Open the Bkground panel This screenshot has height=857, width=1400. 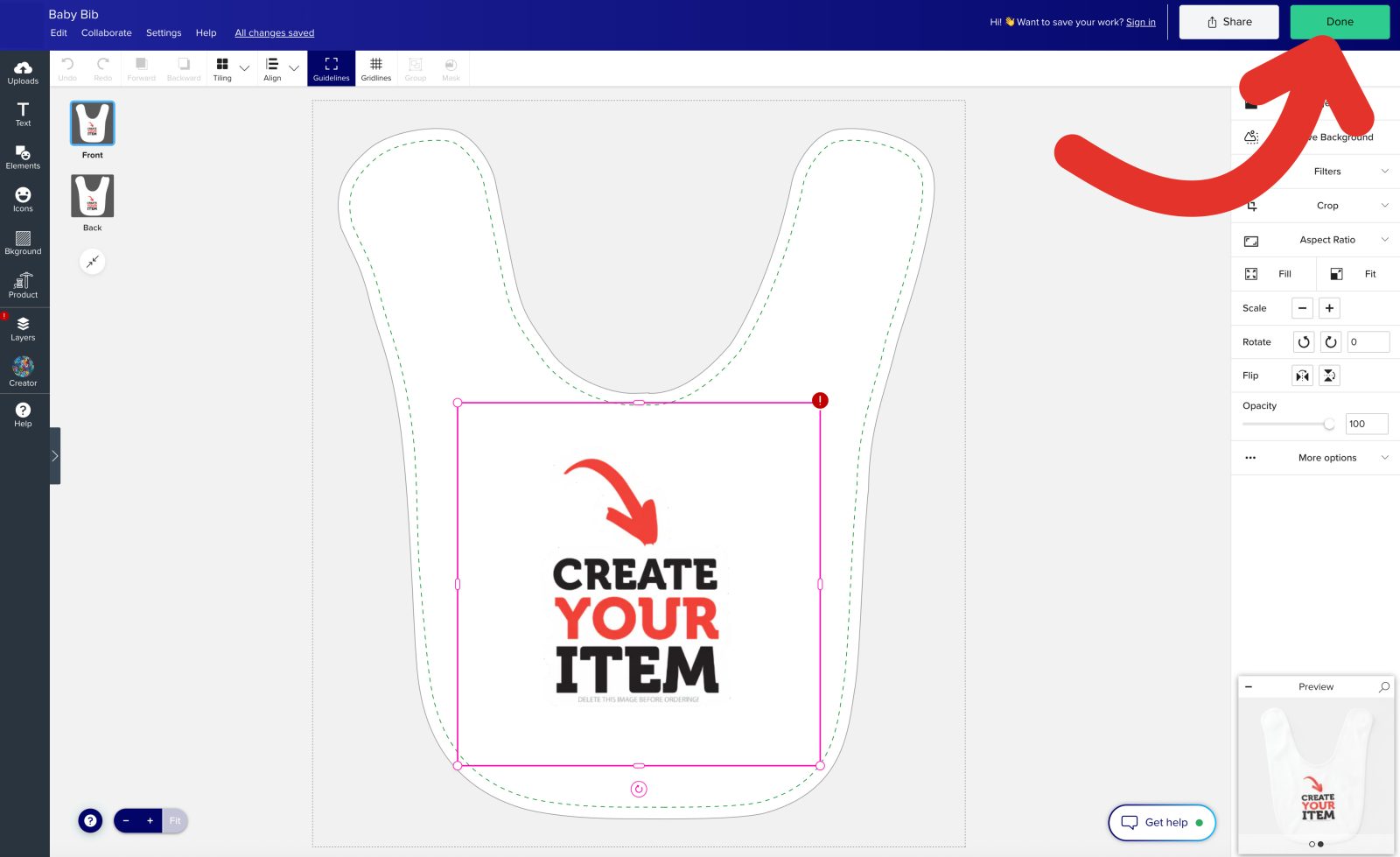(23, 243)
